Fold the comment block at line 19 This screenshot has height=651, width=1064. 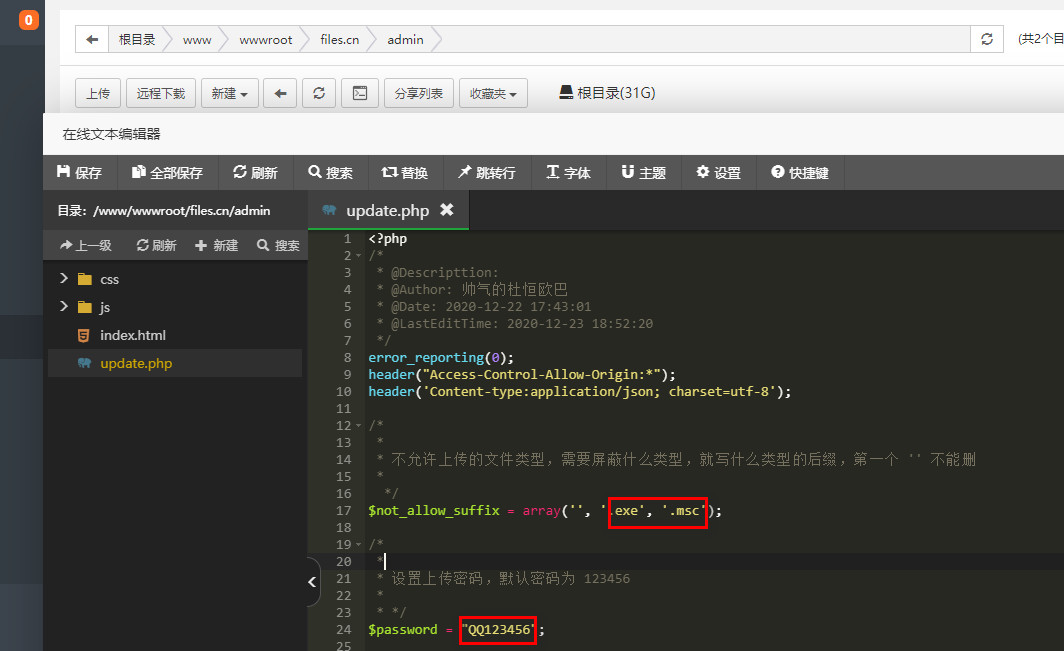click(x=358, y=544)
